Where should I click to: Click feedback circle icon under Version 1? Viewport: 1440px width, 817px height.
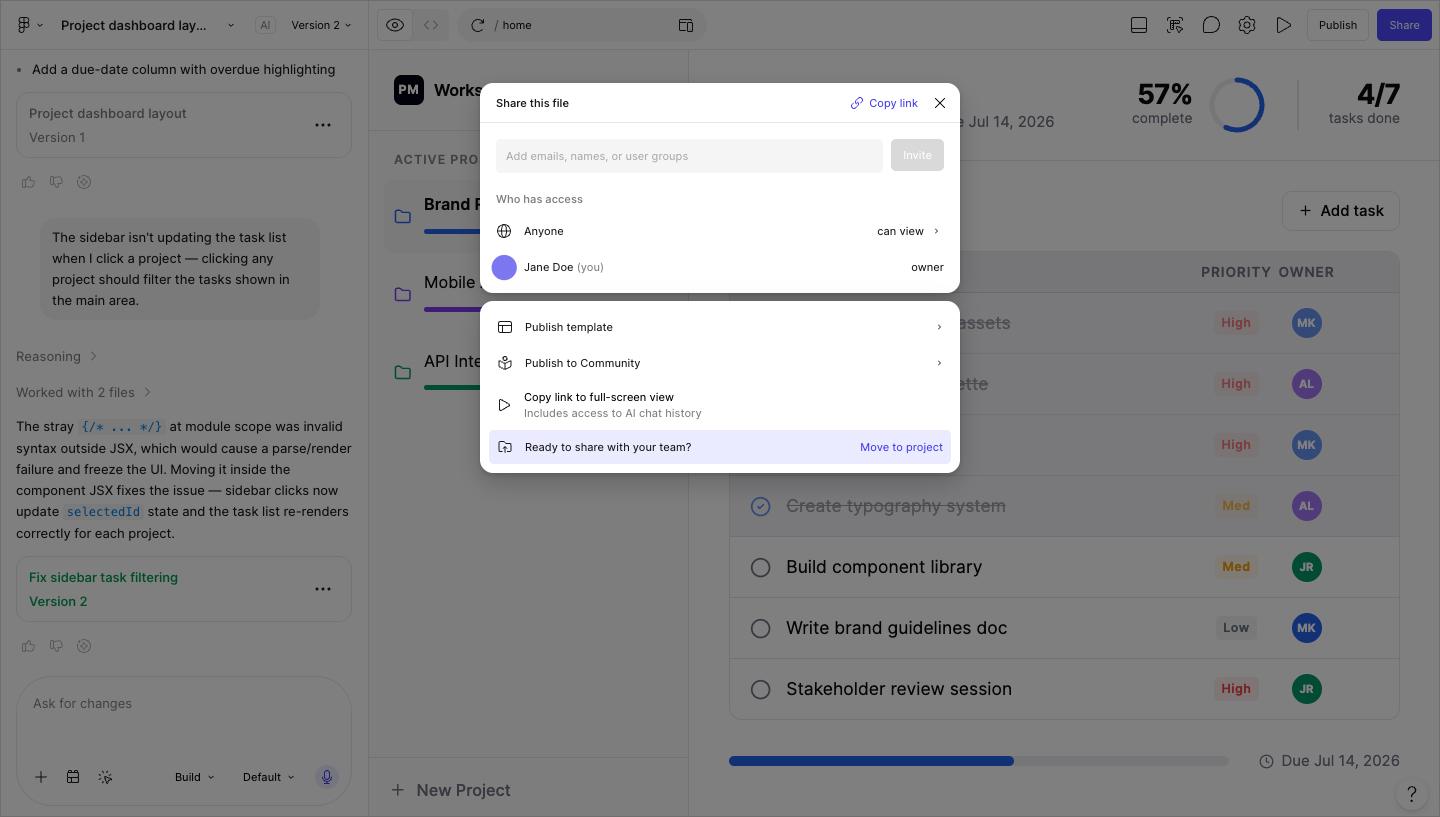tap(84, 182)
